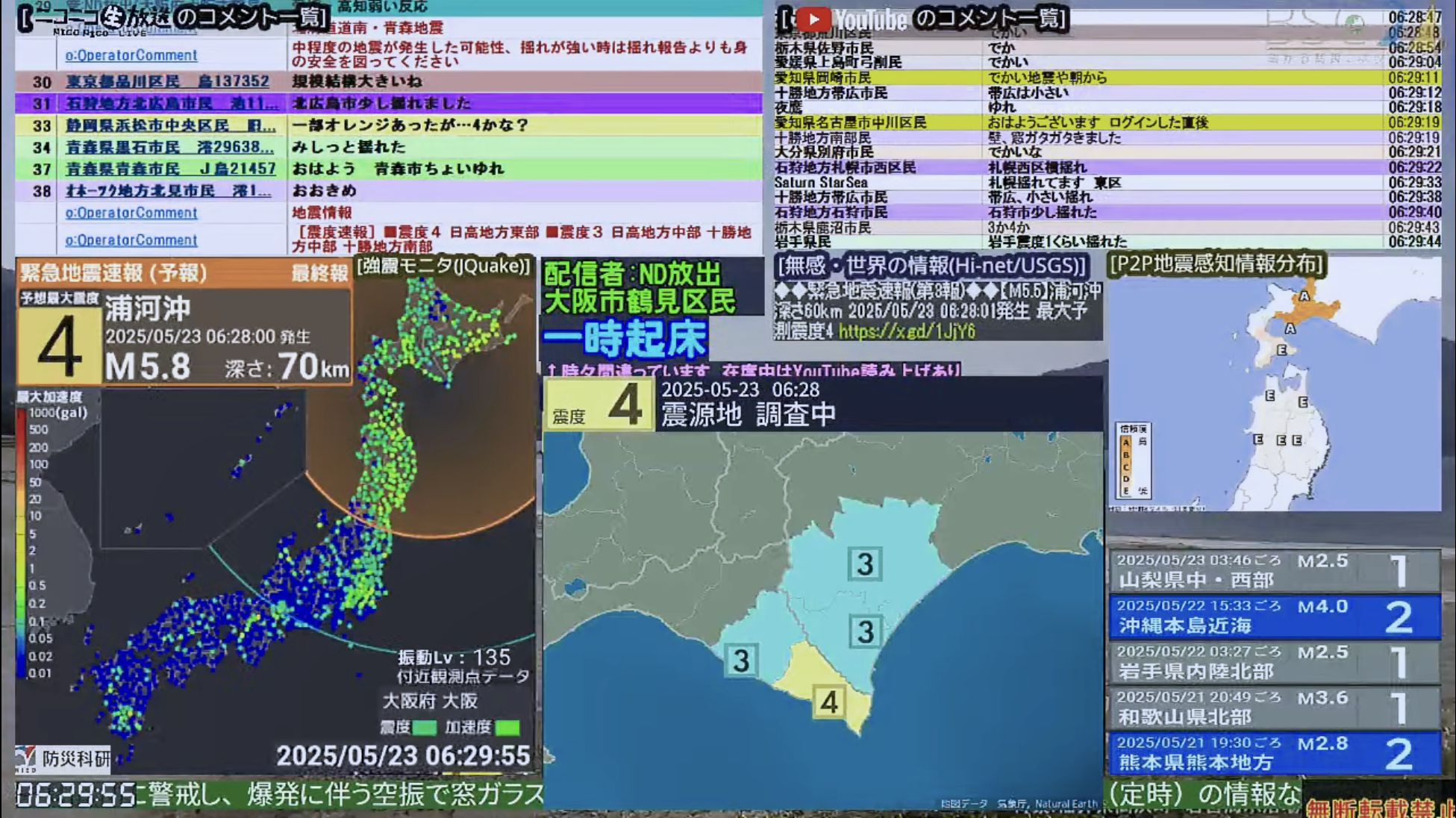Click the 一時起床 status text
1456x818 pixels.
tap(625, 340)
